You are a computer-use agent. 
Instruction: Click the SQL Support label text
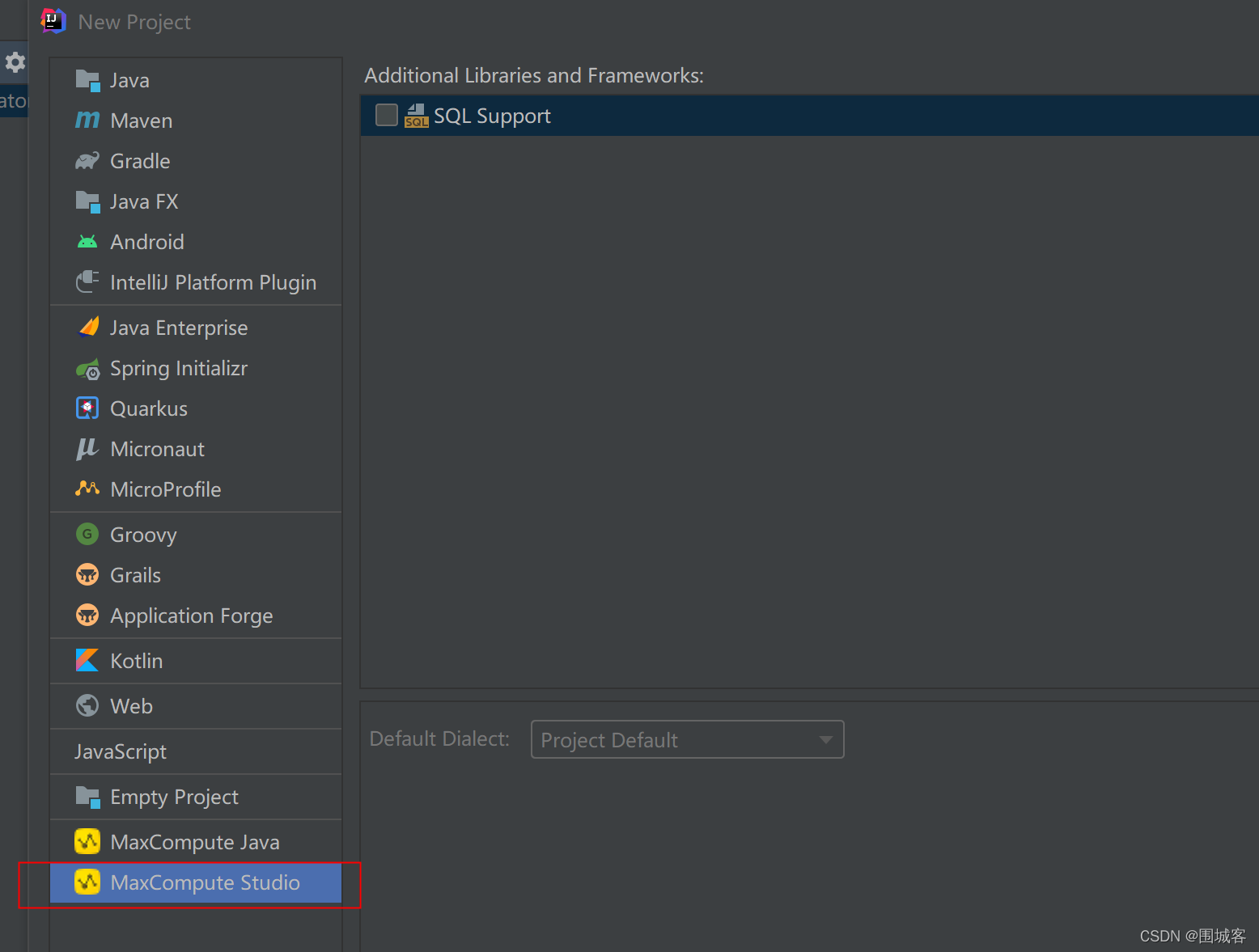pos(492,116)
